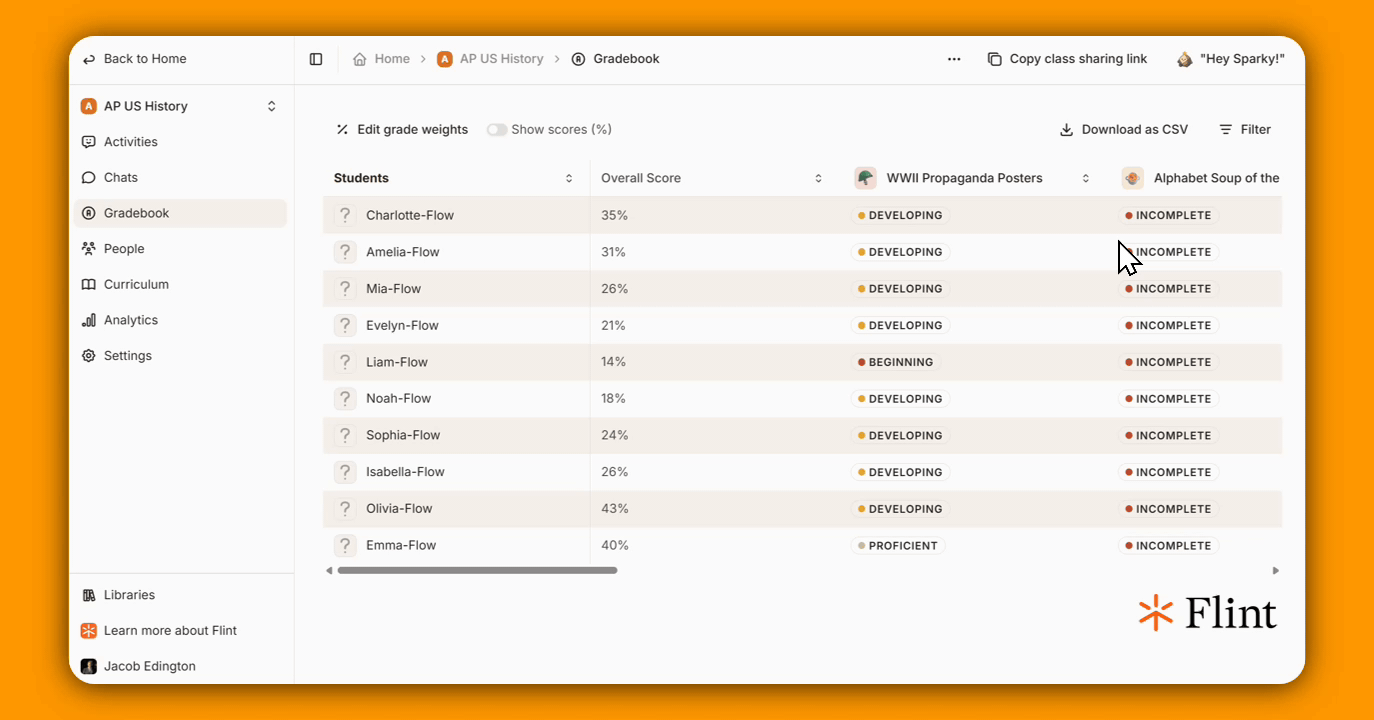Open Learn more about Flint
Viewport: 1374px width, 720px height.
coord(170,631)
